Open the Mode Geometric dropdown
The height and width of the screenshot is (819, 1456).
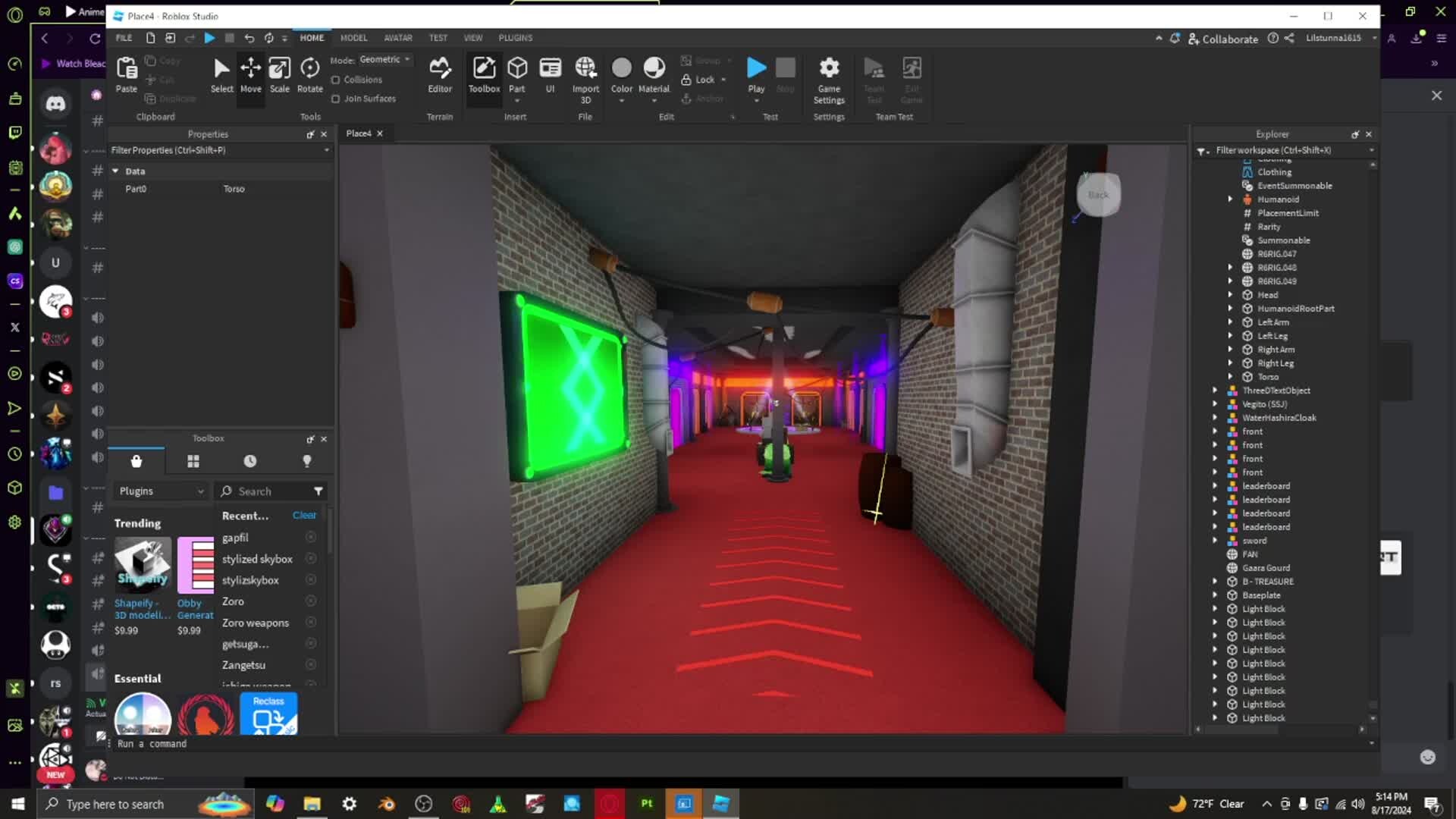pyautogui.click(x=385, y=60)
